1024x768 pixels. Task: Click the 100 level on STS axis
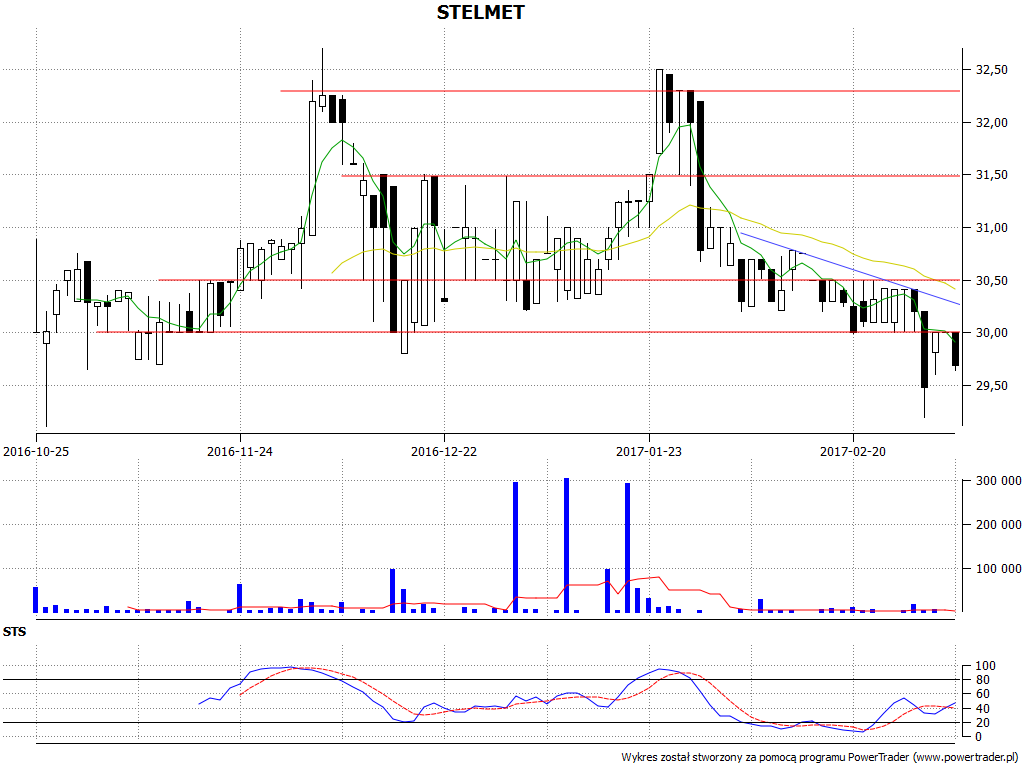point(985,666)
